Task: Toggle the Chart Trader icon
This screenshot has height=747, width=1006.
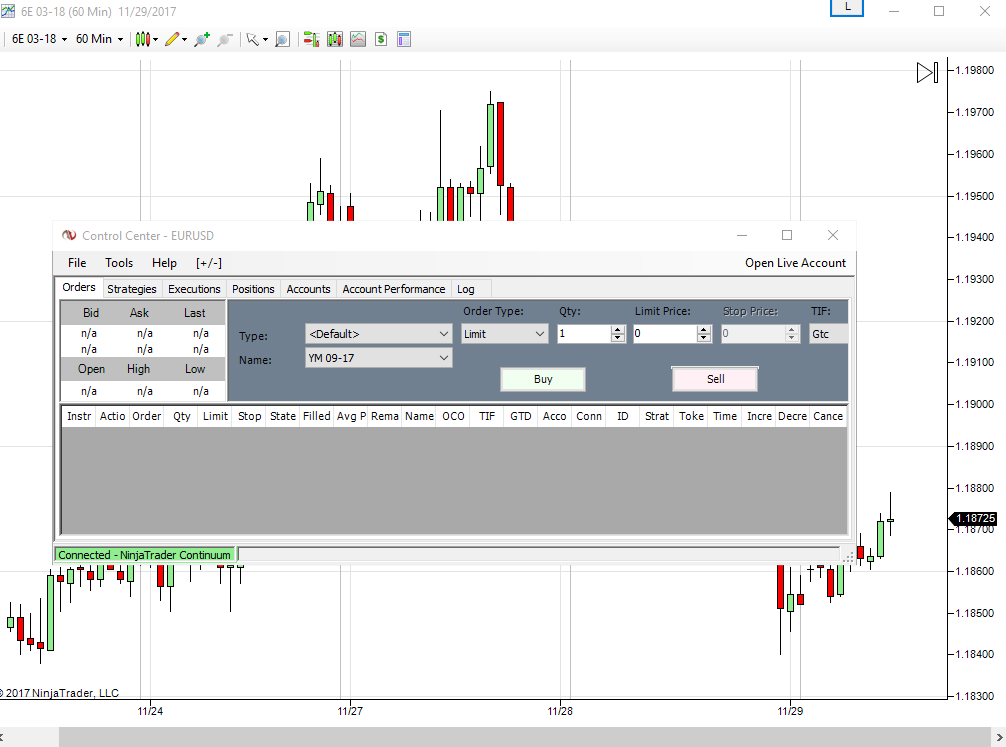Action: [x=311, y=39]
